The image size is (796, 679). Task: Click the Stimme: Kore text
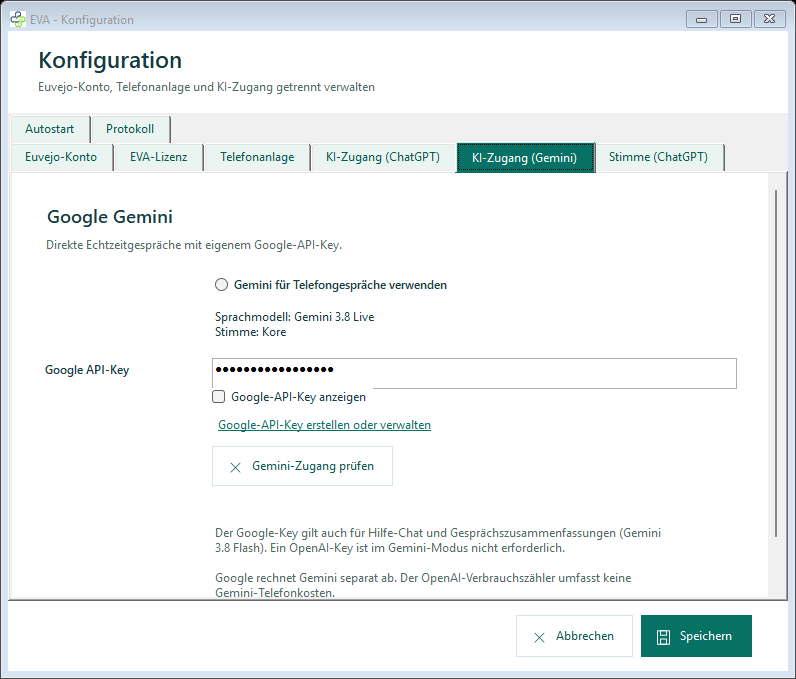tap(250, 332)
